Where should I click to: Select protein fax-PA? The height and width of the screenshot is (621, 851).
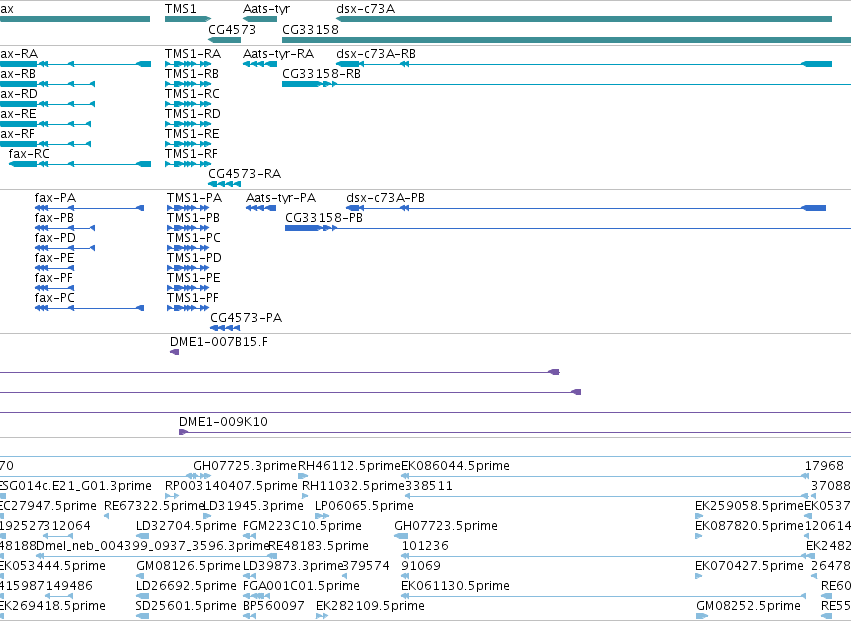point(55,198)
